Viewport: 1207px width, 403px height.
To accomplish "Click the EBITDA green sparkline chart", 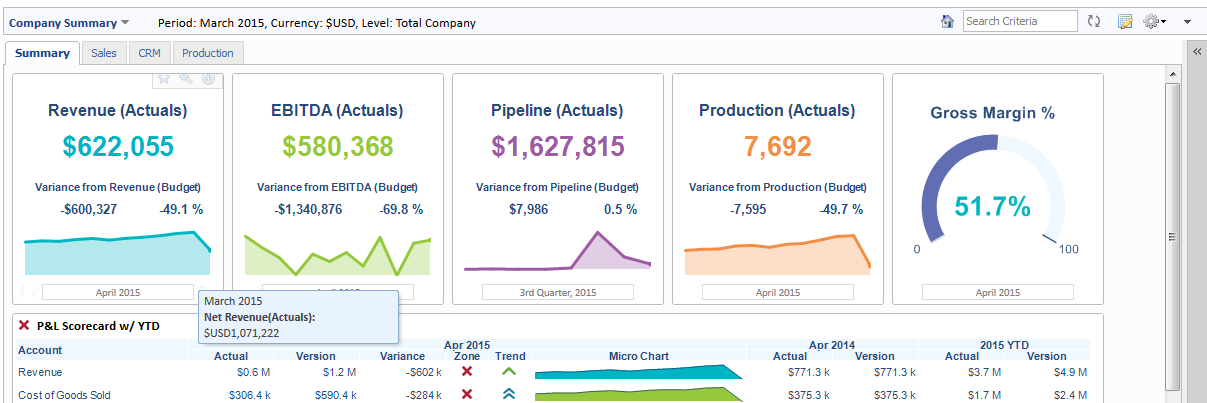I will [337, 255].
